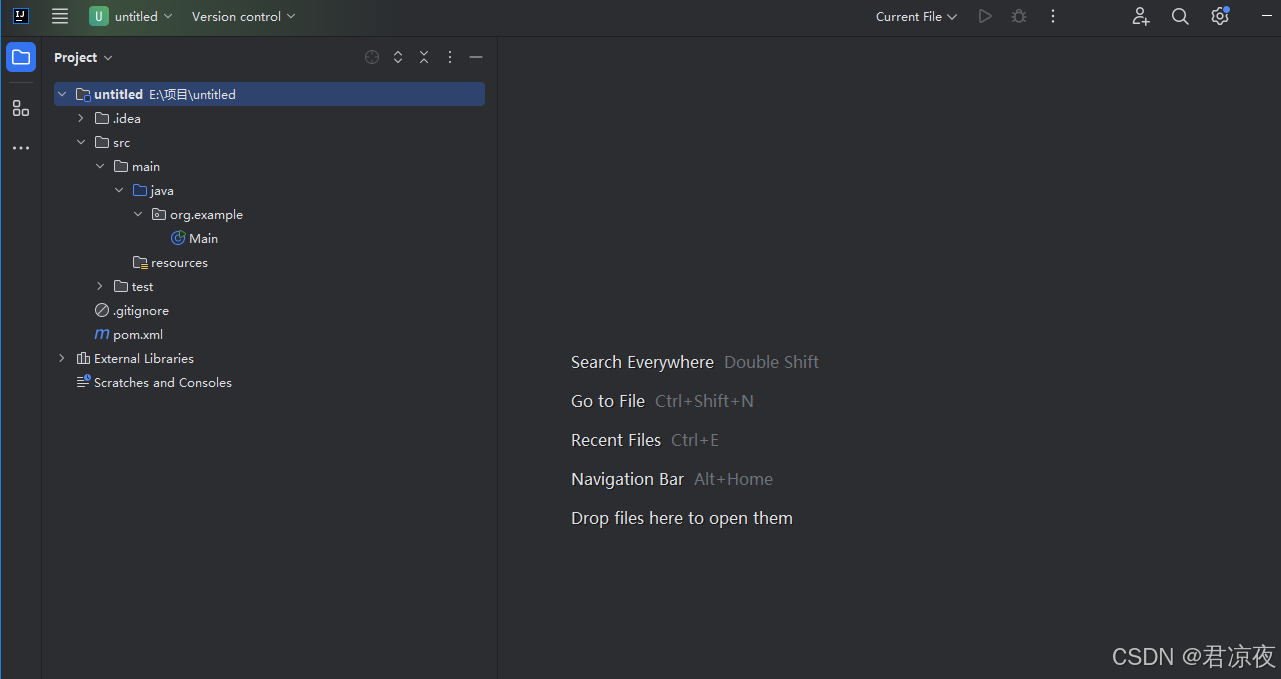Toggle the Project tool window button

click(21, 57)
